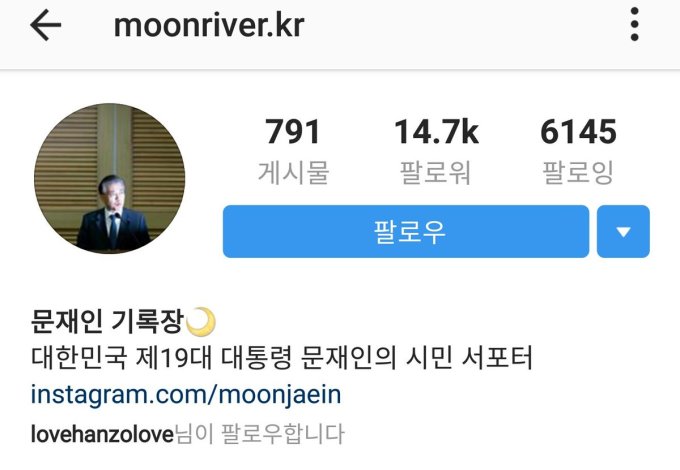The width and height of the screenshot is (680, 470).
Task: Click the 님이 팔로우합니다 mutual followers text
Action: click(259, 434)
